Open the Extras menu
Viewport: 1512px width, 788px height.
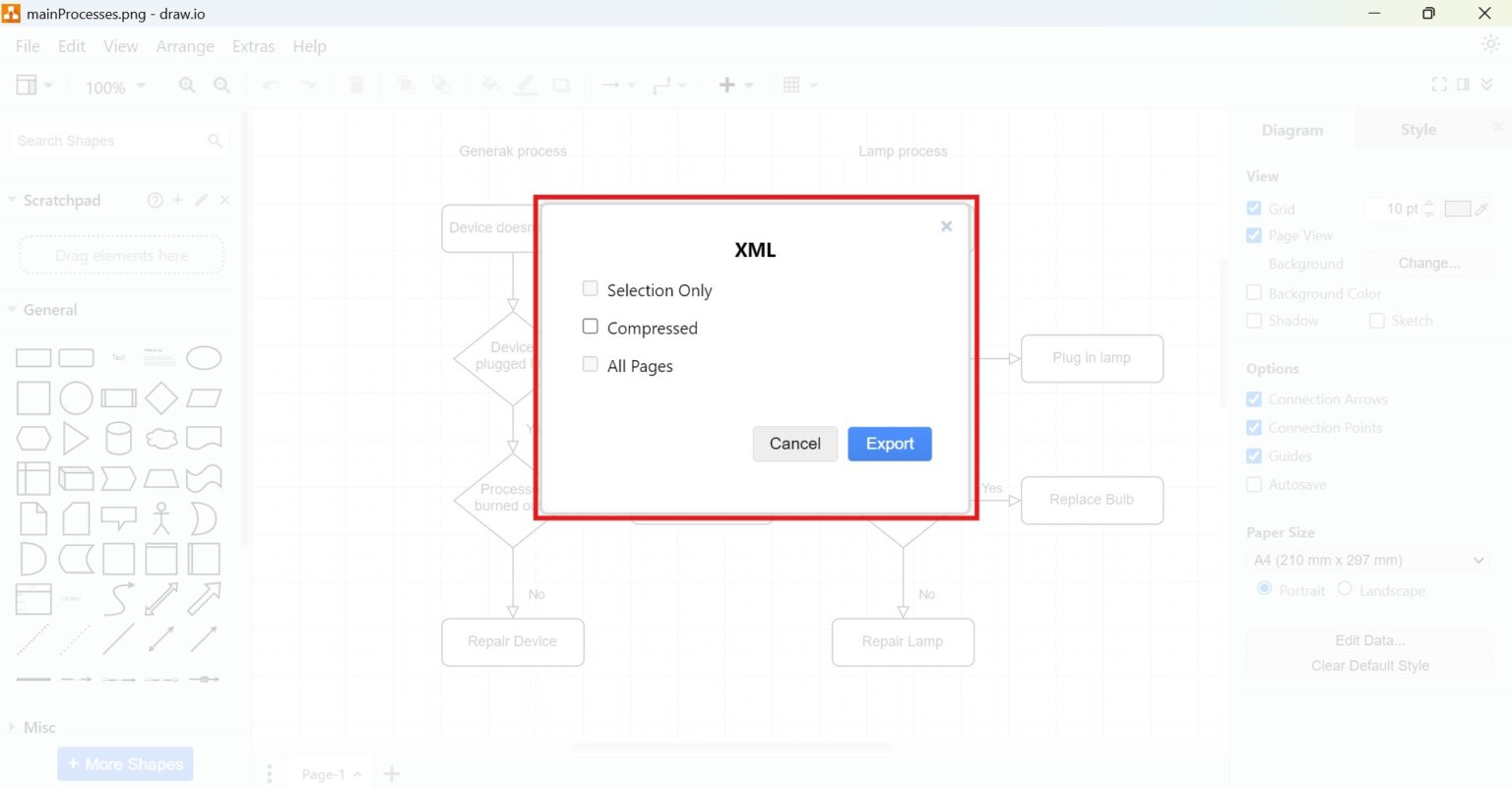[x=253, y=46]
